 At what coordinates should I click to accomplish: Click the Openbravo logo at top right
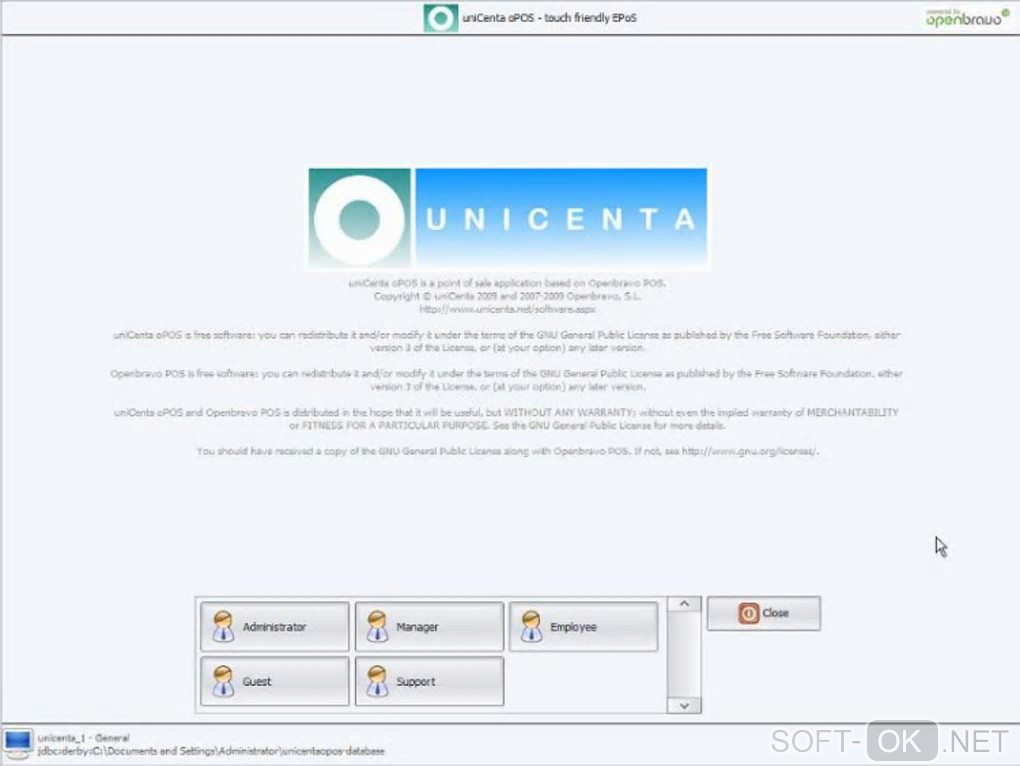[967, 17]
